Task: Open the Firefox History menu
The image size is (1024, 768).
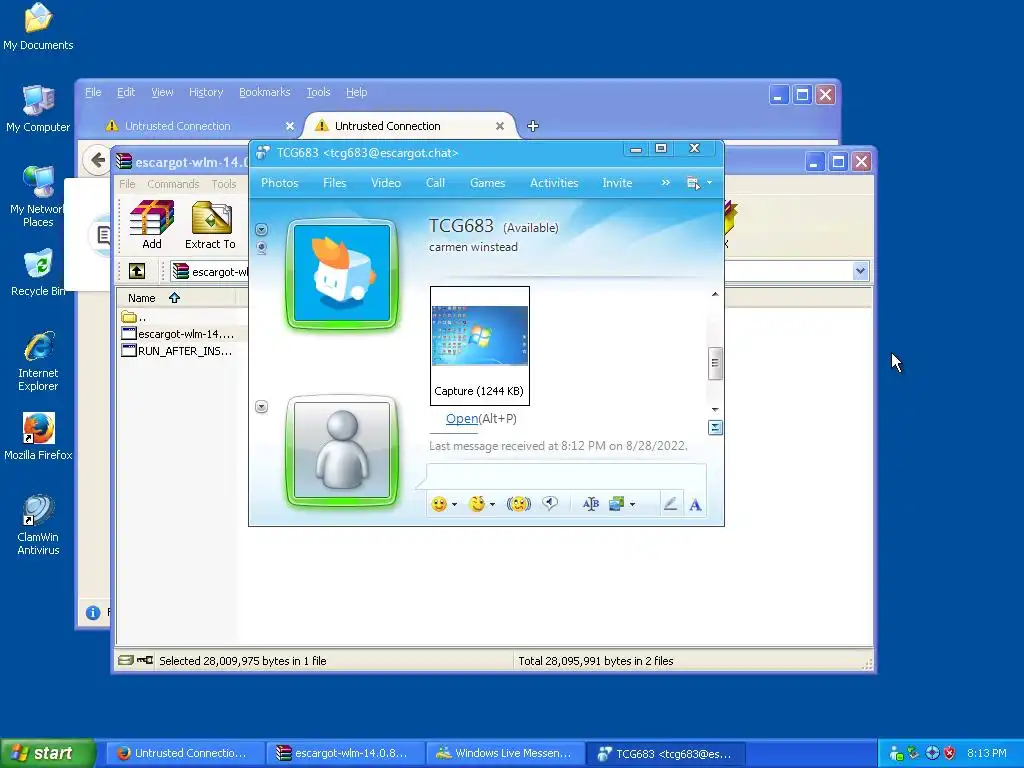Action: point(206,92)
